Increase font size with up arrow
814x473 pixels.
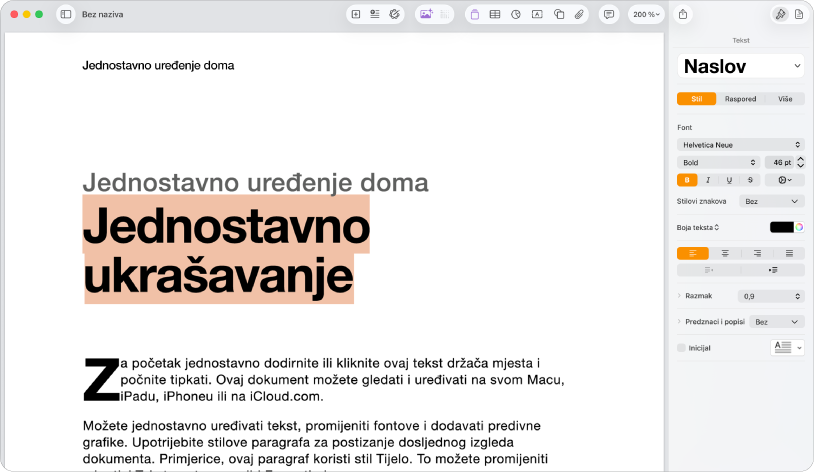[x=801, y=159]
